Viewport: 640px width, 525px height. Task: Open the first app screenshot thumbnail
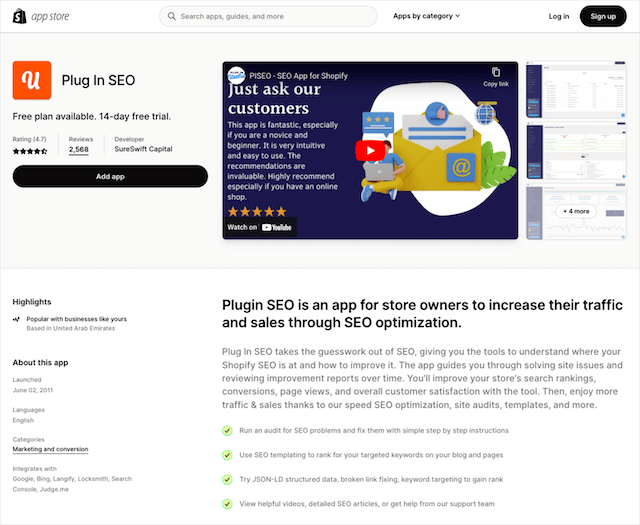(x=576, y=89)
